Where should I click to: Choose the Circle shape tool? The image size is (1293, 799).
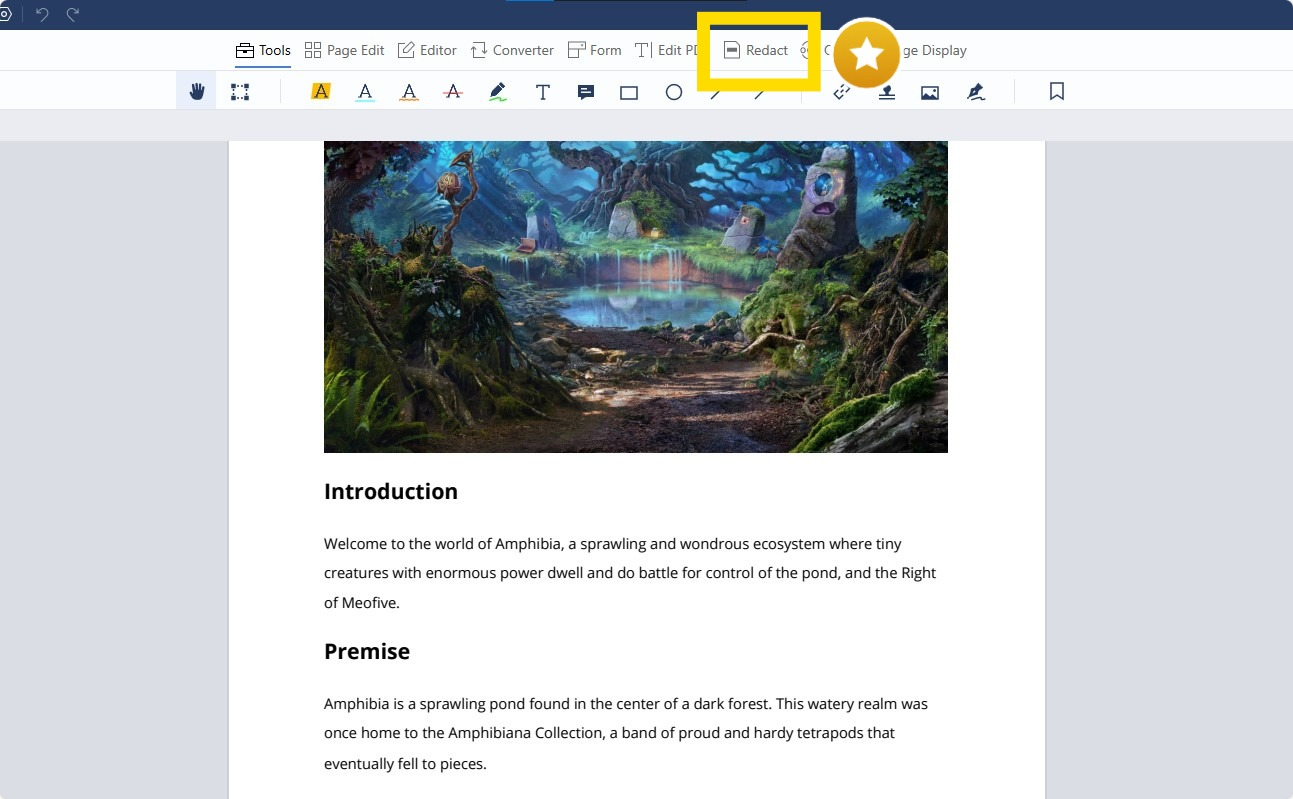674,92
